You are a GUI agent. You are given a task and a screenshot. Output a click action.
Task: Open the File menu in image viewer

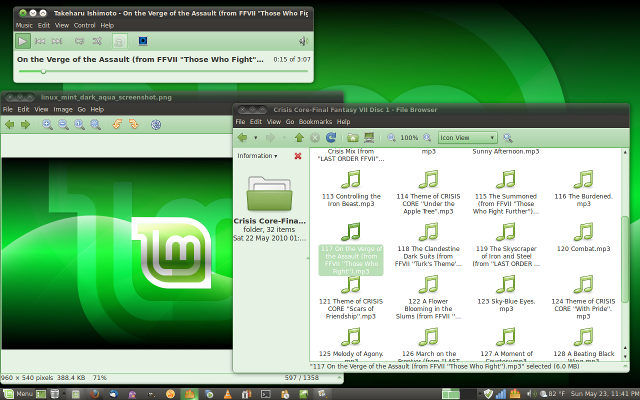pyautogui.click(x=8, y=109)
